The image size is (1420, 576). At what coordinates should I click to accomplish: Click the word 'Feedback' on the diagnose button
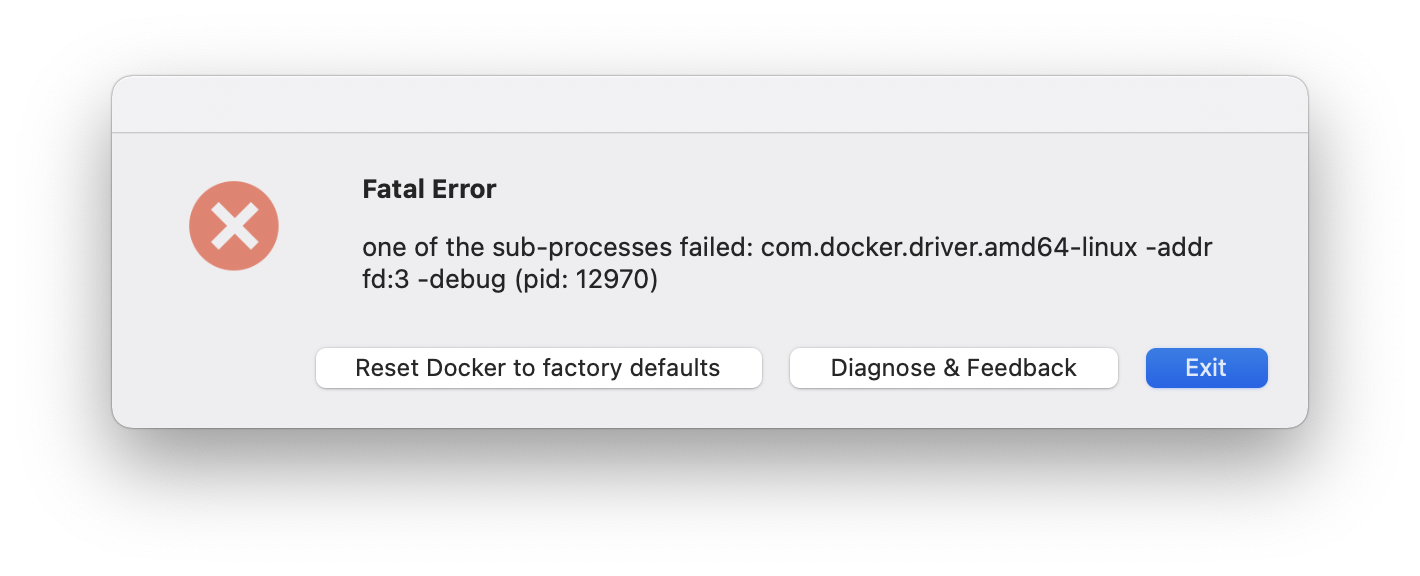coord(1022,368)
